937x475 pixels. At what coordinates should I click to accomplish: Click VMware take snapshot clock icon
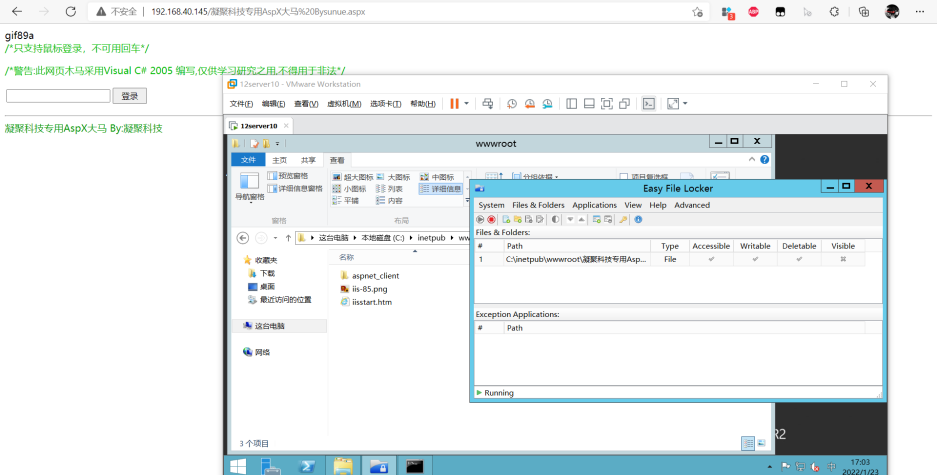(x=512, y=103)
